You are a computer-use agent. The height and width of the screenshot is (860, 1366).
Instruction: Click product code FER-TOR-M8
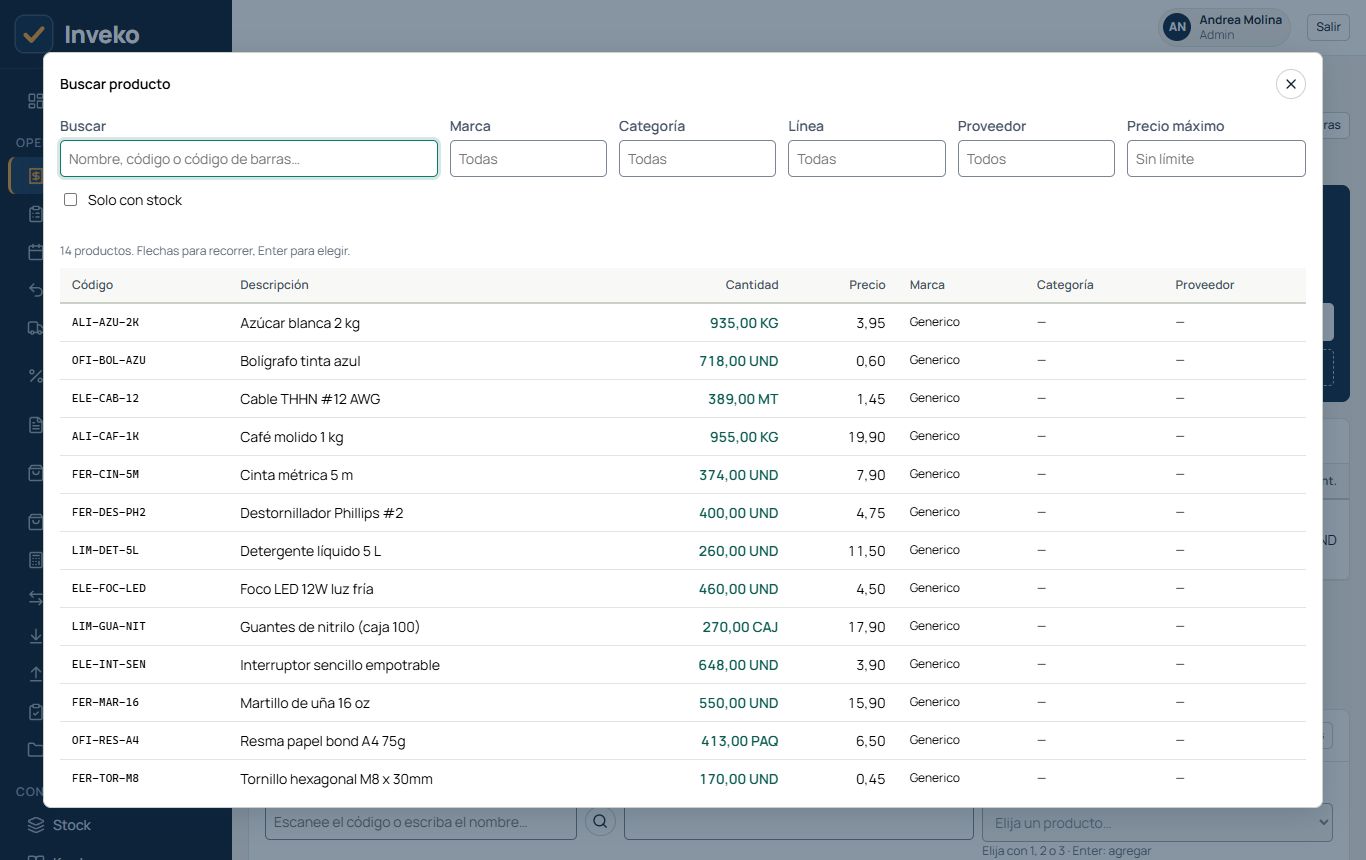(x=105, y=778)
